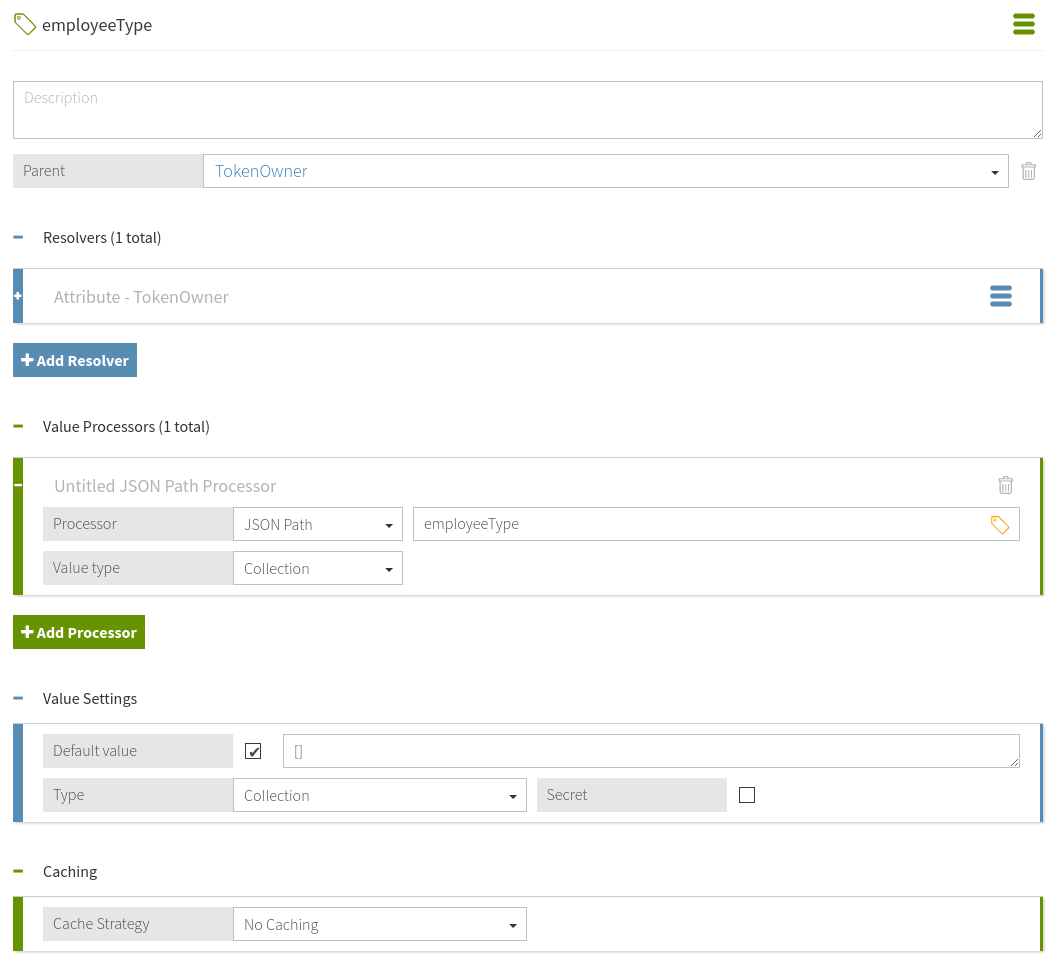Open the Processor JSON Path dropdown
The width and height of the screenshot is (1053, 972).
click(x=317, y=524)
